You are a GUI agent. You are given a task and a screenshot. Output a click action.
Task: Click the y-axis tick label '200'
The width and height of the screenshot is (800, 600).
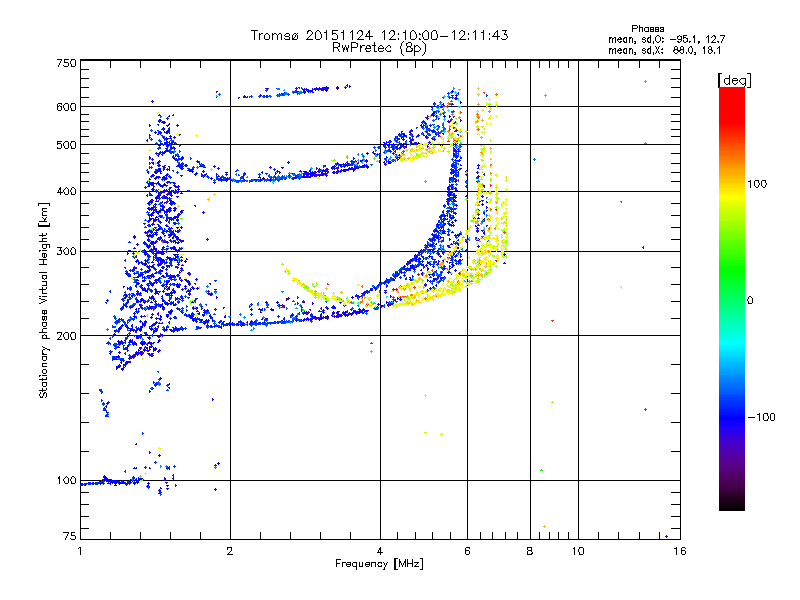pos(66,336)
